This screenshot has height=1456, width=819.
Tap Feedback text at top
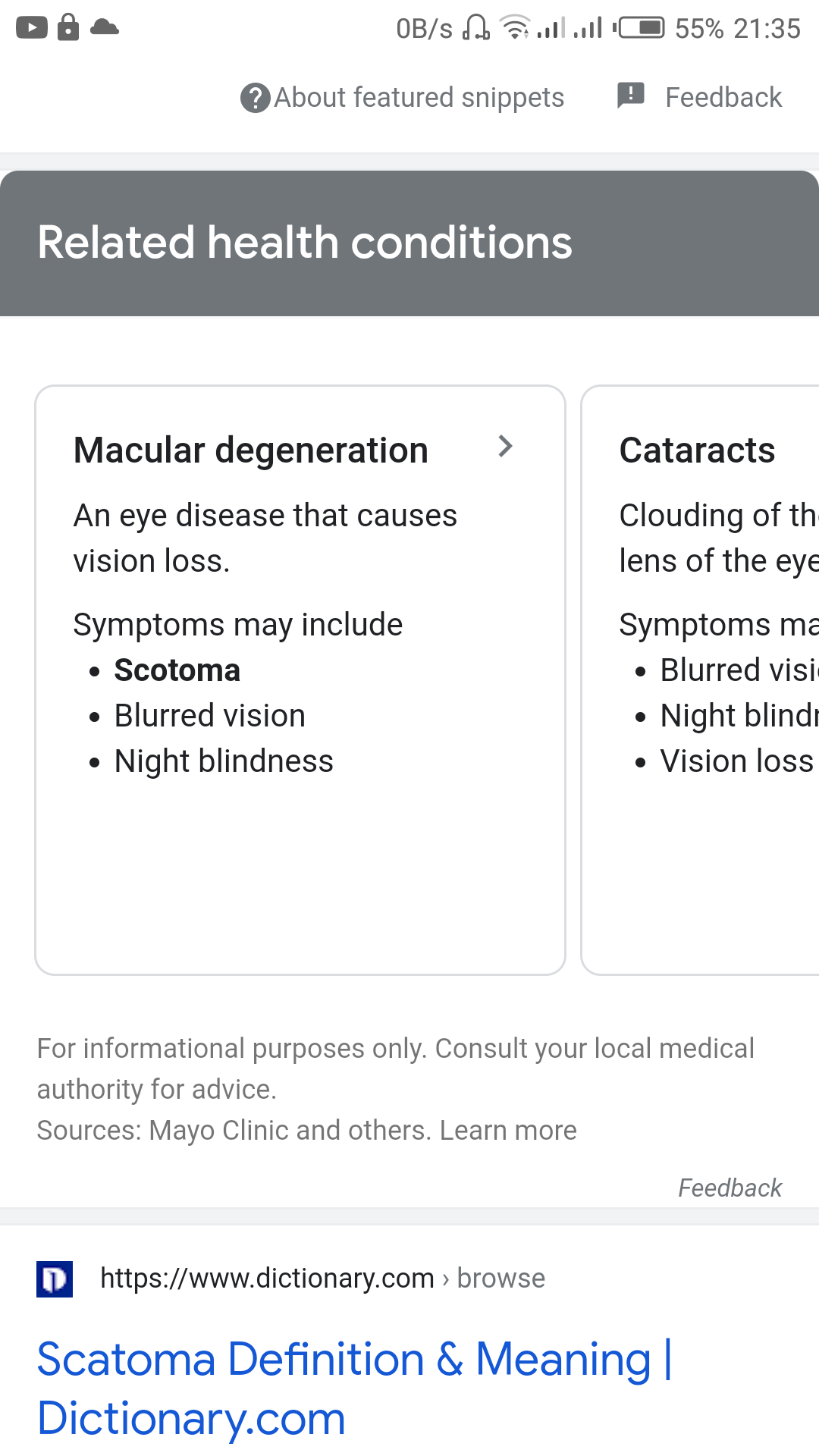point(723,98)
